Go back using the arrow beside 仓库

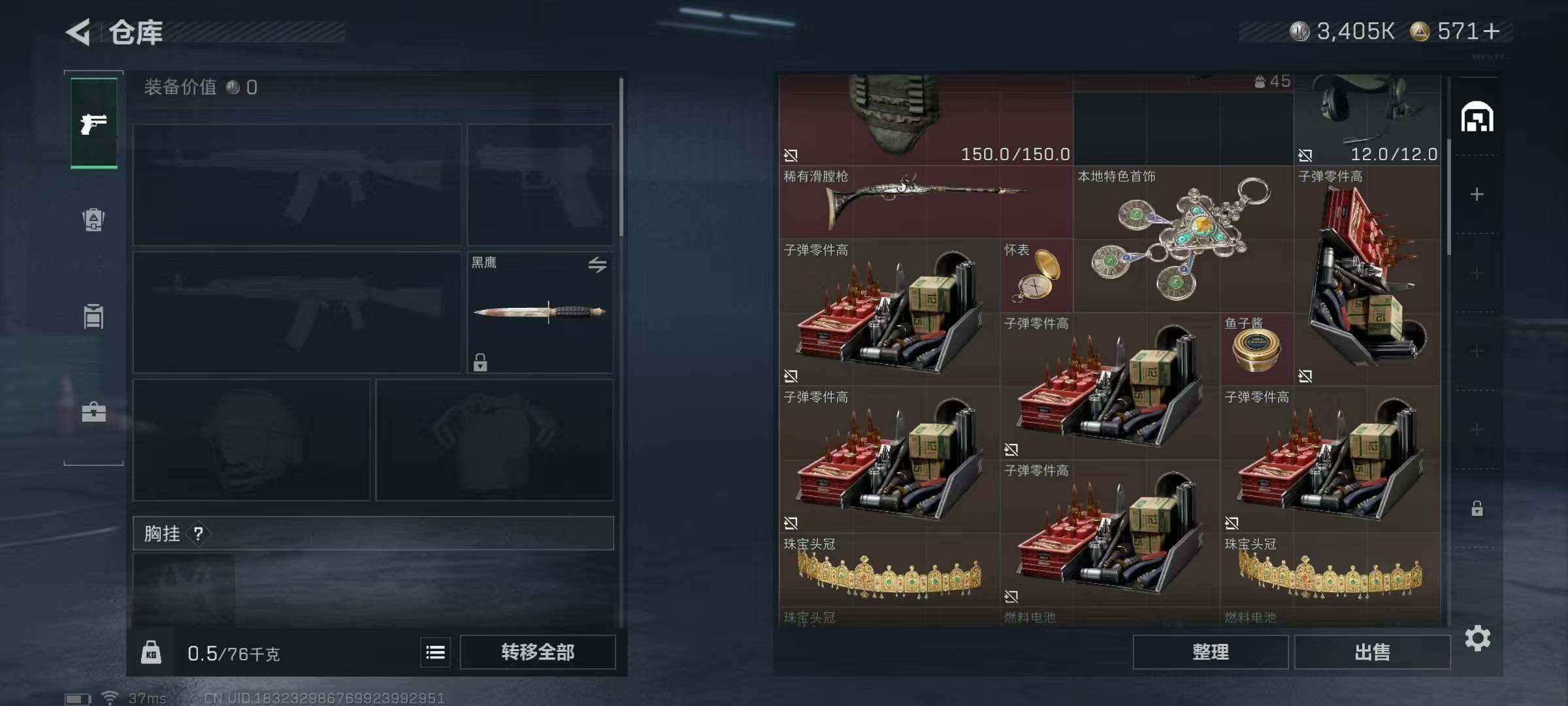78,32
